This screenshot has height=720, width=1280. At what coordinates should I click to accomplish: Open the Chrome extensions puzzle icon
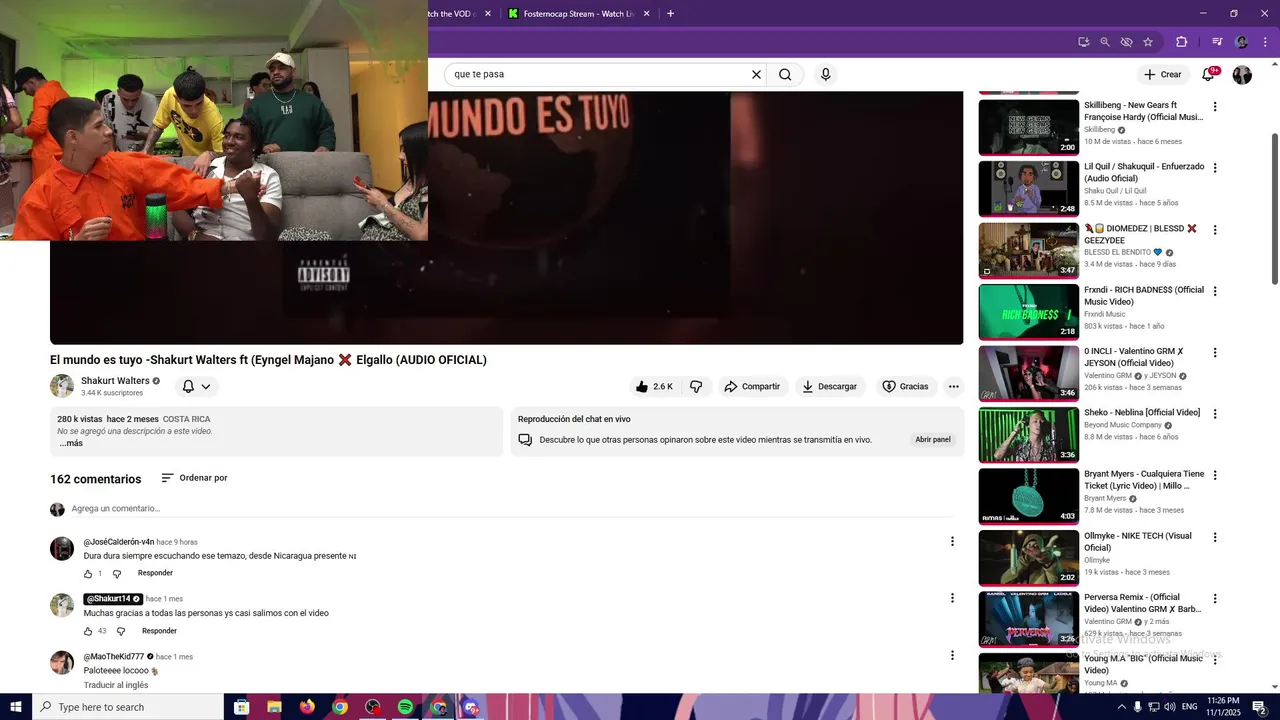(1181, 42)
